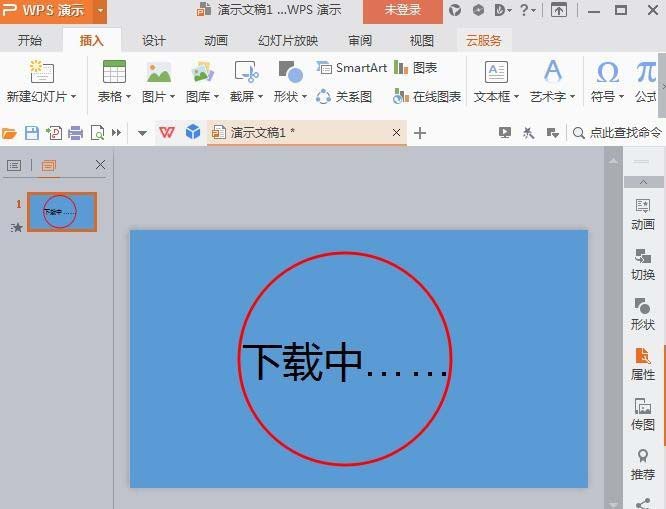
Task: Expand the 新建幻灯片 dropdown arrow
Action: tap(73, 97)
